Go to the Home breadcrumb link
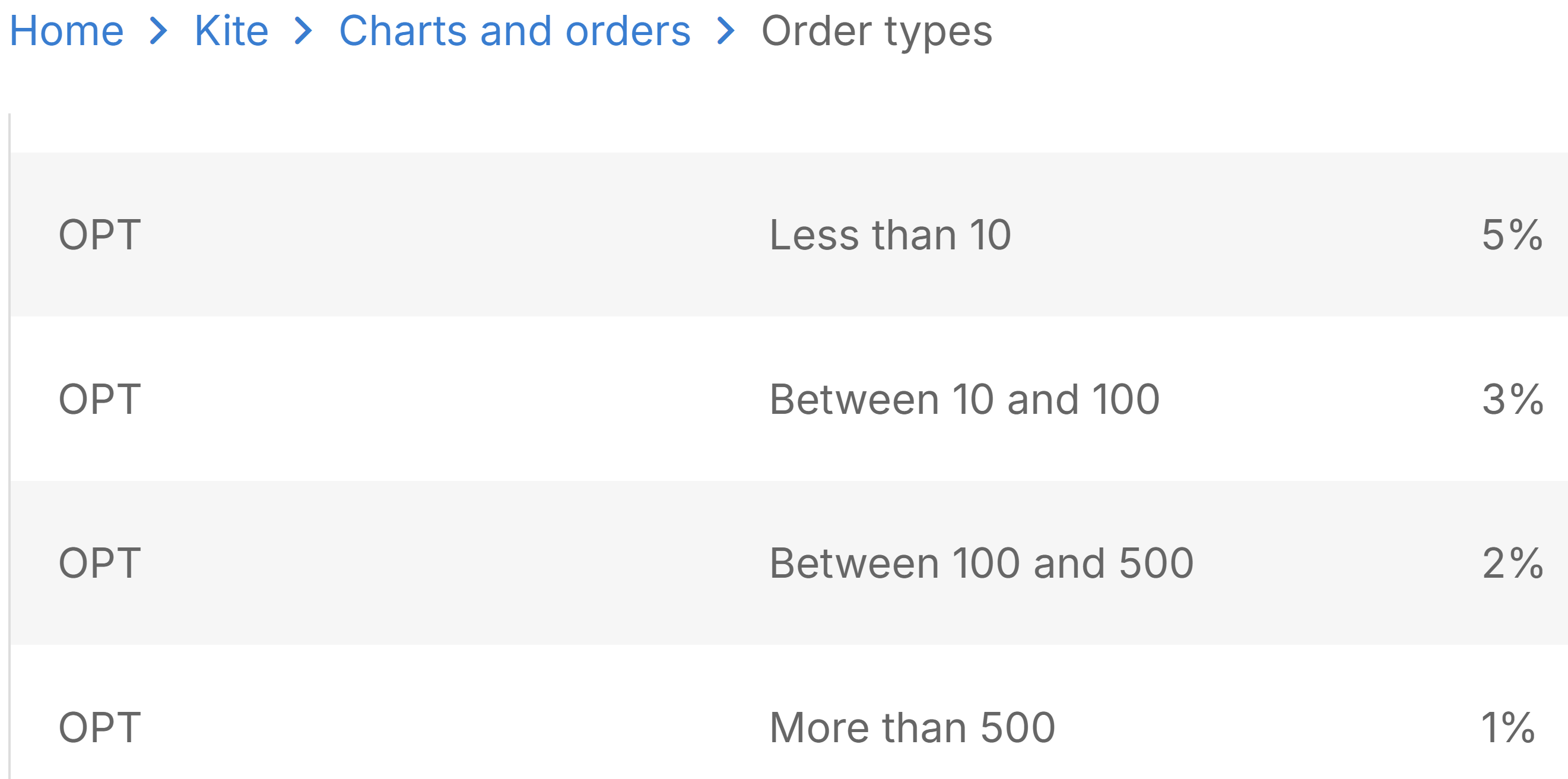The image size is (1568, 779). (66, 30)
